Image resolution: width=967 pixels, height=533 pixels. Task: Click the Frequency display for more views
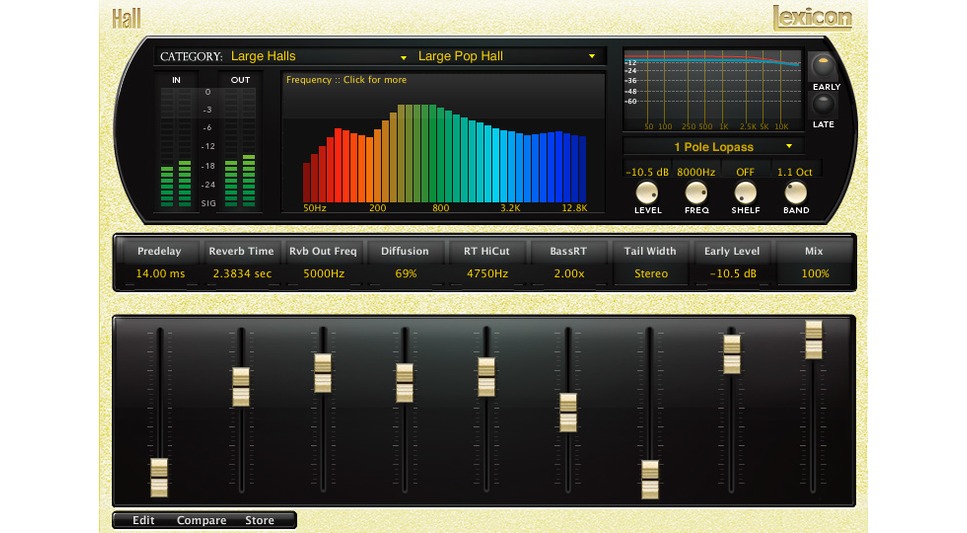coord(443,143)
